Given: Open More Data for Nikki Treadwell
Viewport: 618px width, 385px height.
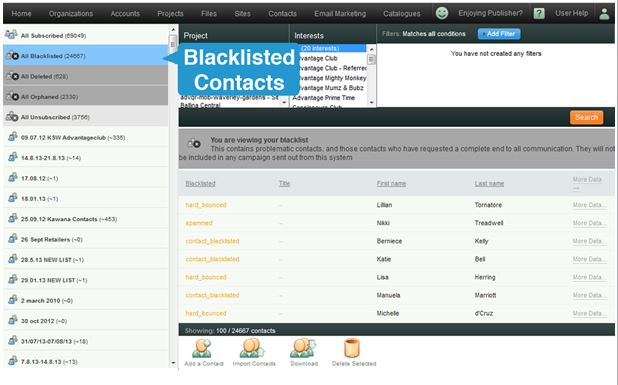Looking at the screenshot, I should (589, 223).
